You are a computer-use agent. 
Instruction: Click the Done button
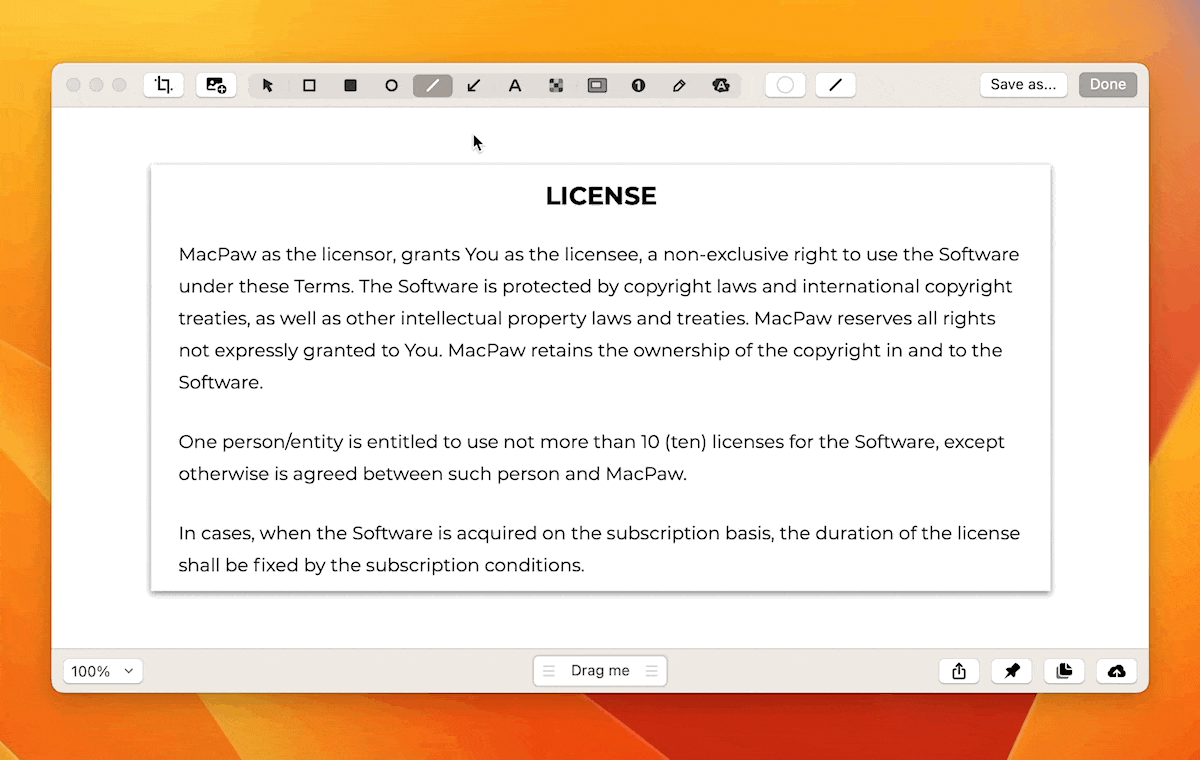coord(1108,85)
